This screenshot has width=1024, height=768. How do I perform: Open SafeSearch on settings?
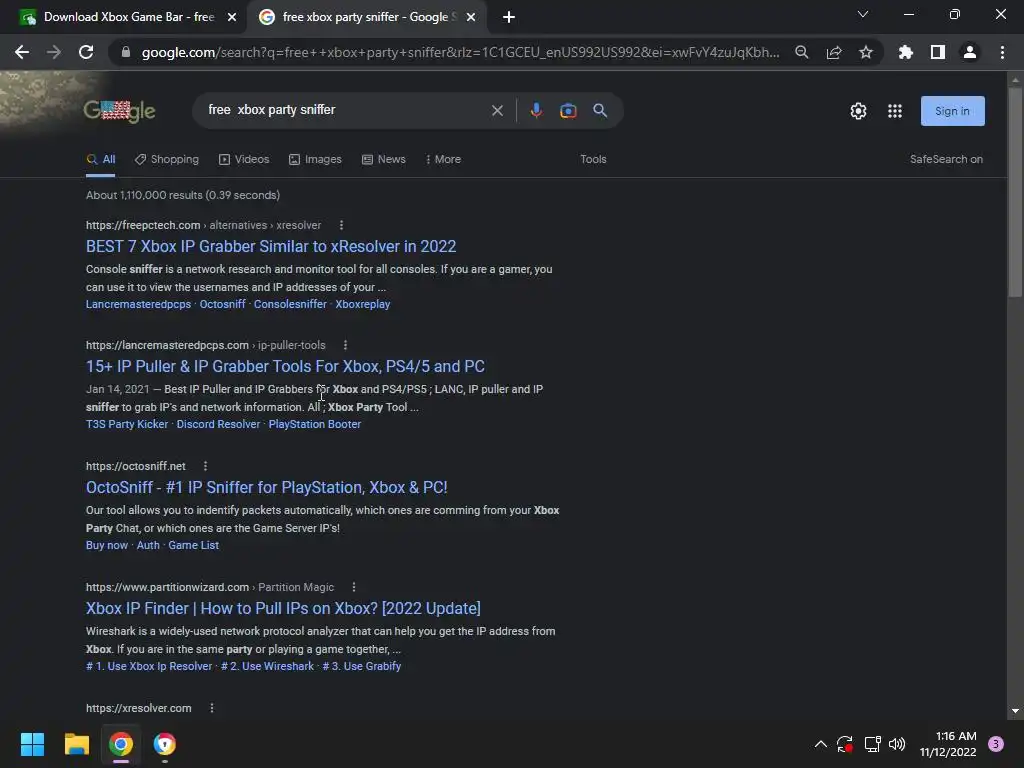(946, 159)
